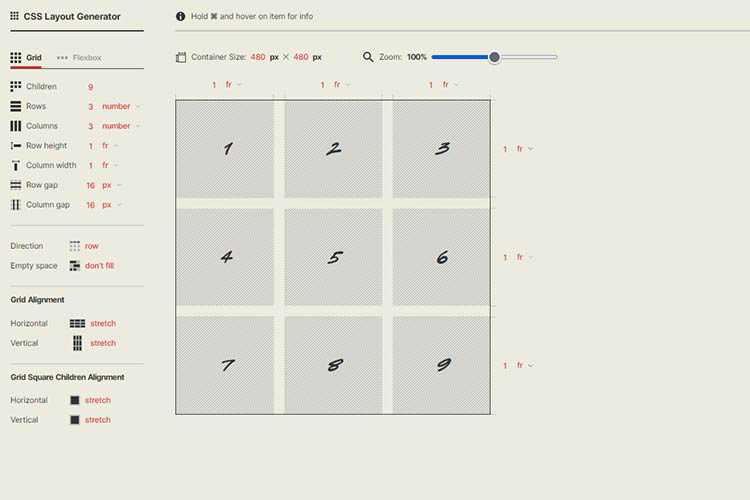Click the Zoom slider handle
750x500 pixels.
tap(494, 58)
